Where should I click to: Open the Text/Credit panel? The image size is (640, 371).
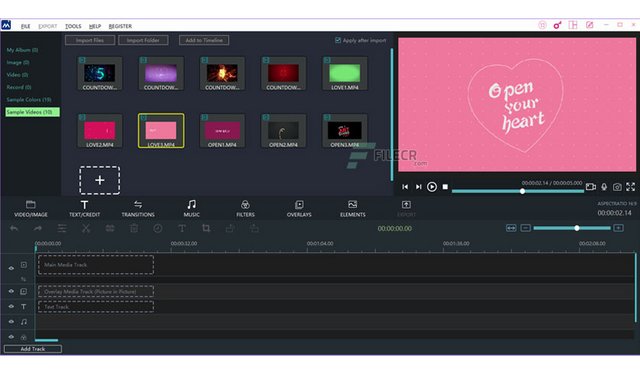(x=84, y=209)
